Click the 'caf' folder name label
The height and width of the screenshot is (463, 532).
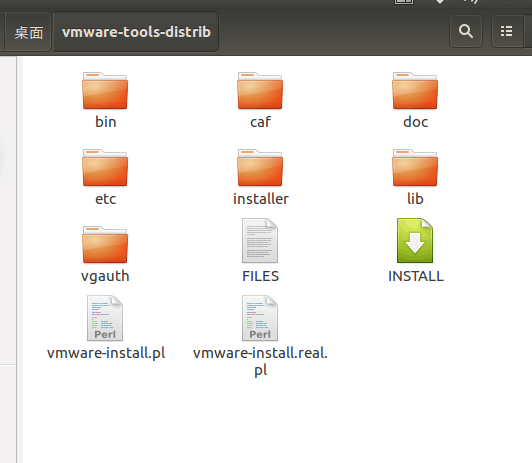pyautogui.click(x=260, y=122)
